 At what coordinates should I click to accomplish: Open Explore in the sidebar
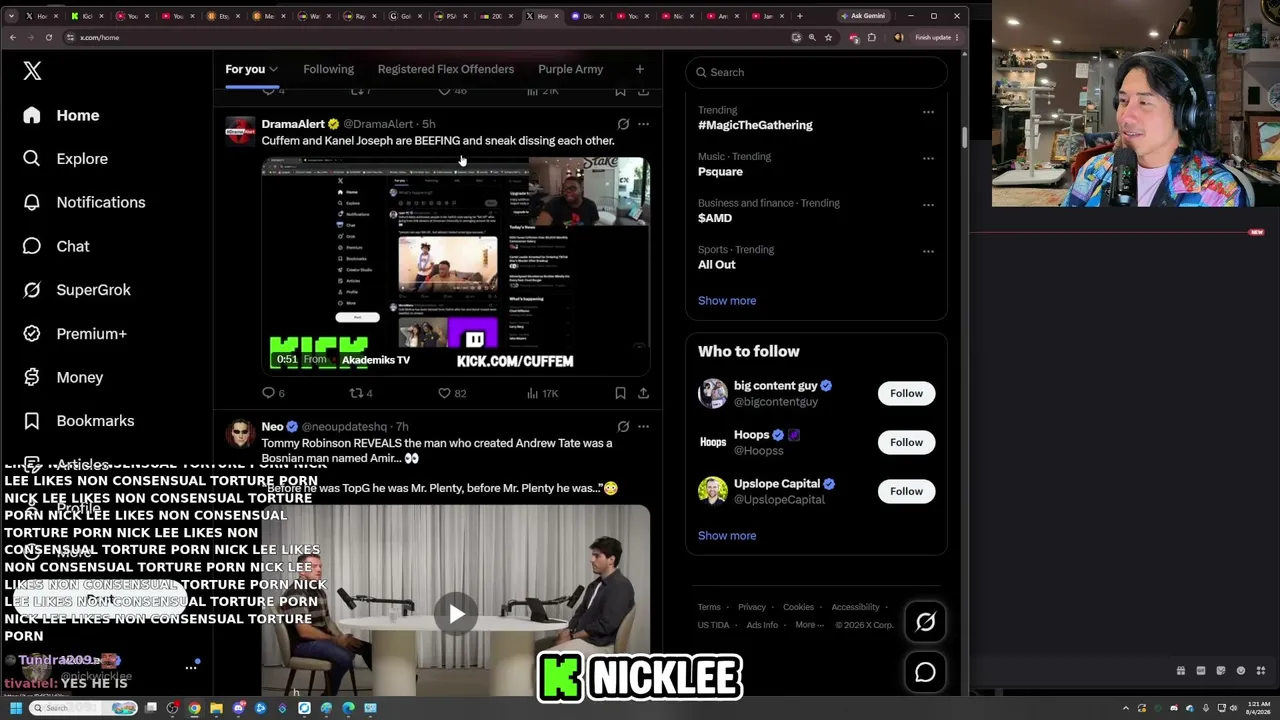(66, 159)
